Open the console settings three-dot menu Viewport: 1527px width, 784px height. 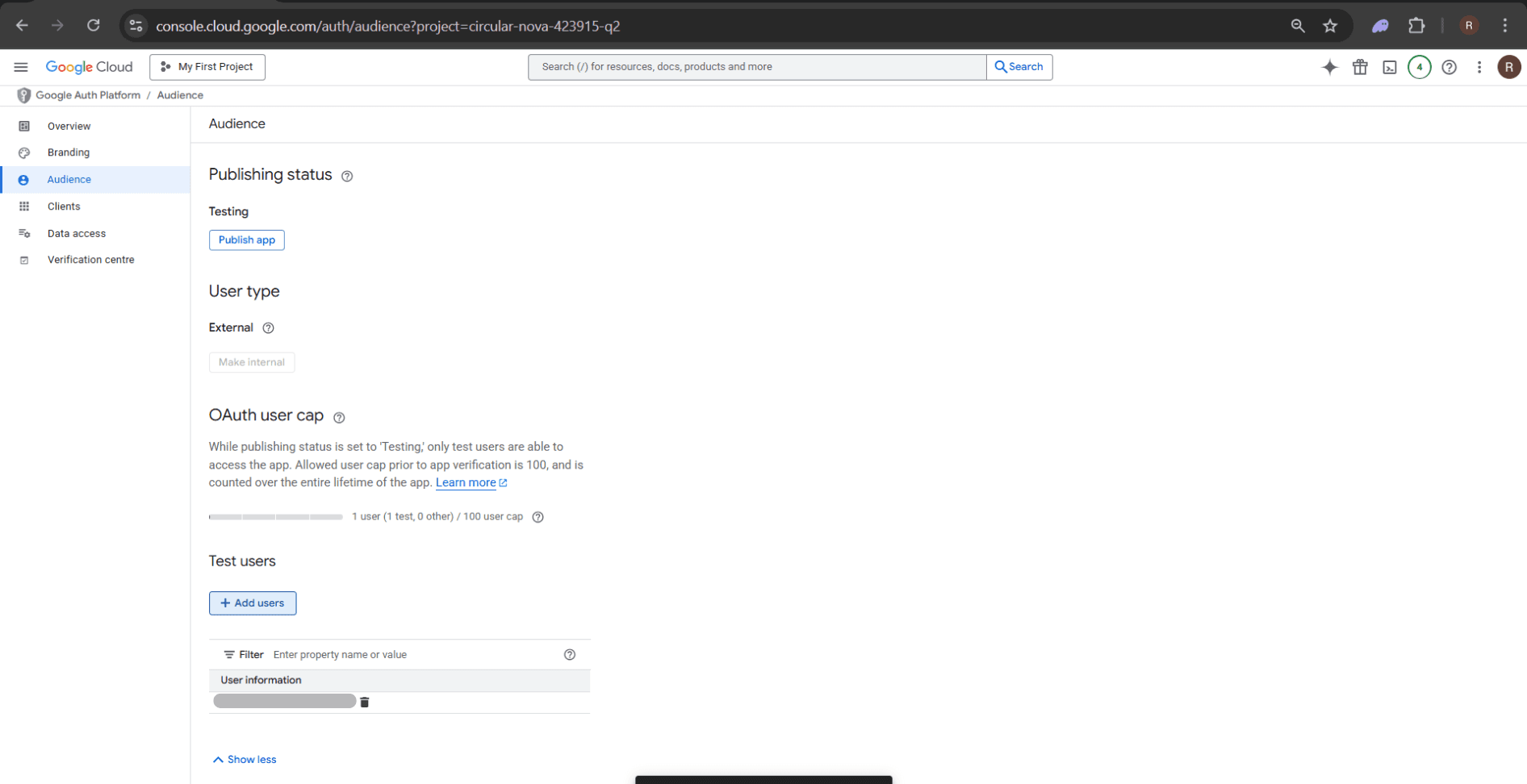(1479, 67)
